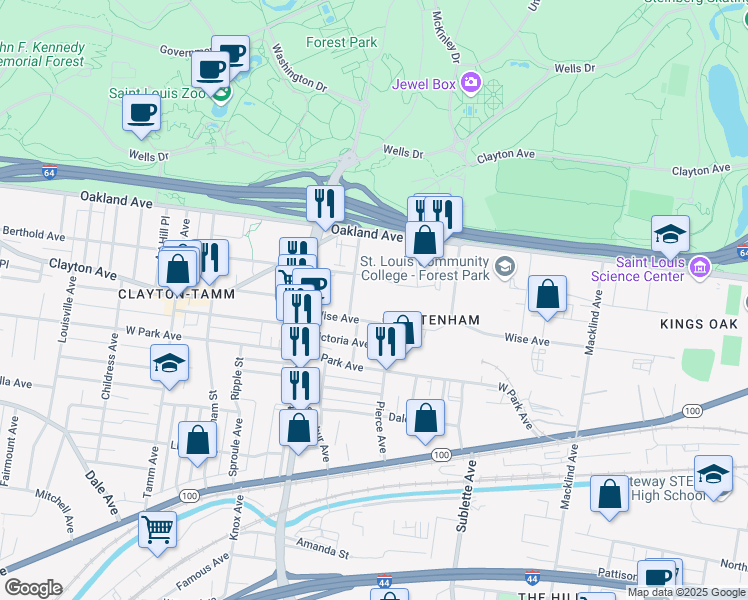748x600 pixels.
Task: Select the restaurant marker beside the central Wise Ave label
Action: [x=302, y=309]
